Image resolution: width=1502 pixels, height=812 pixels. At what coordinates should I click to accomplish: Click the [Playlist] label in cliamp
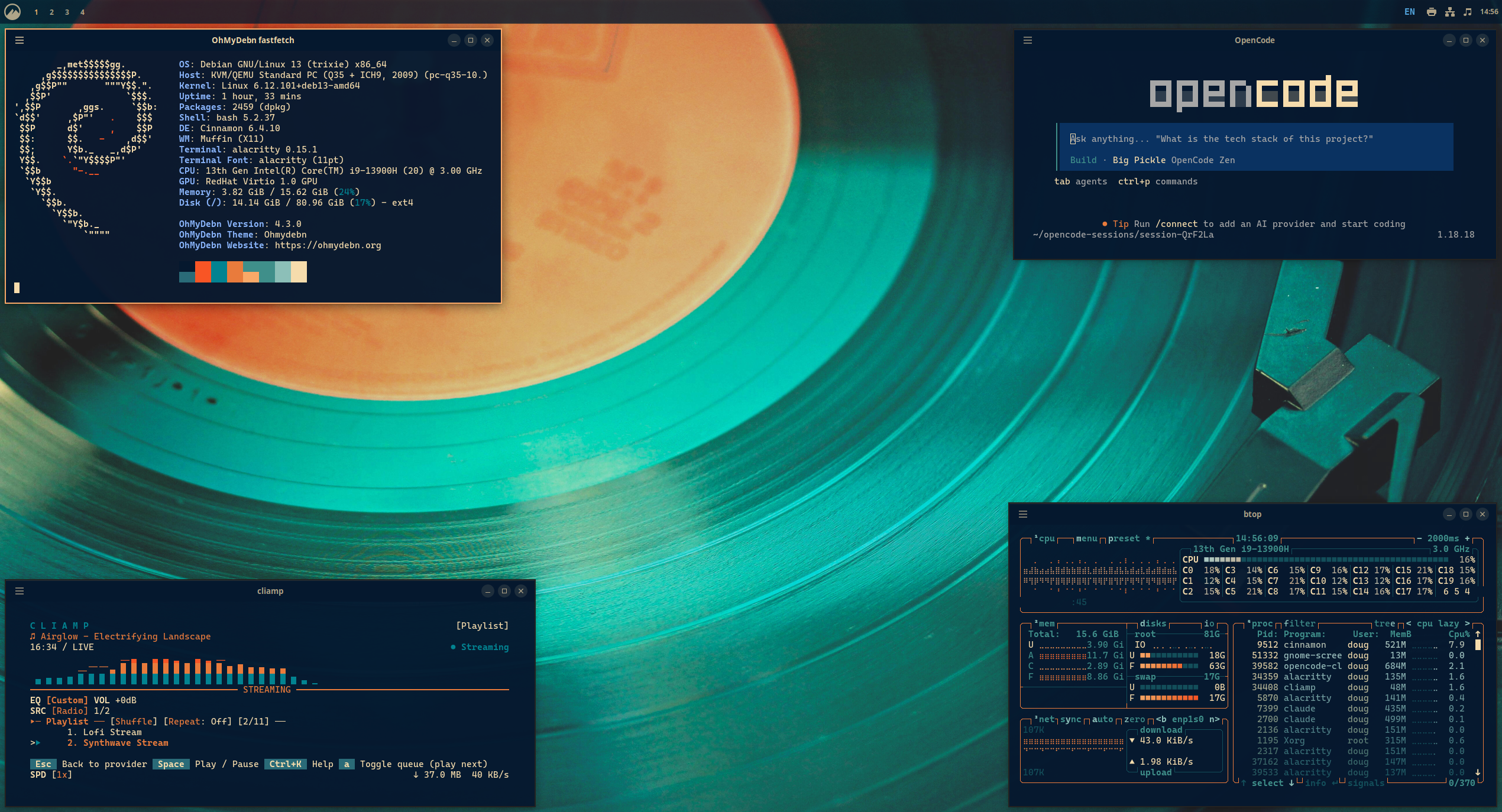click(x=482, y=626)
